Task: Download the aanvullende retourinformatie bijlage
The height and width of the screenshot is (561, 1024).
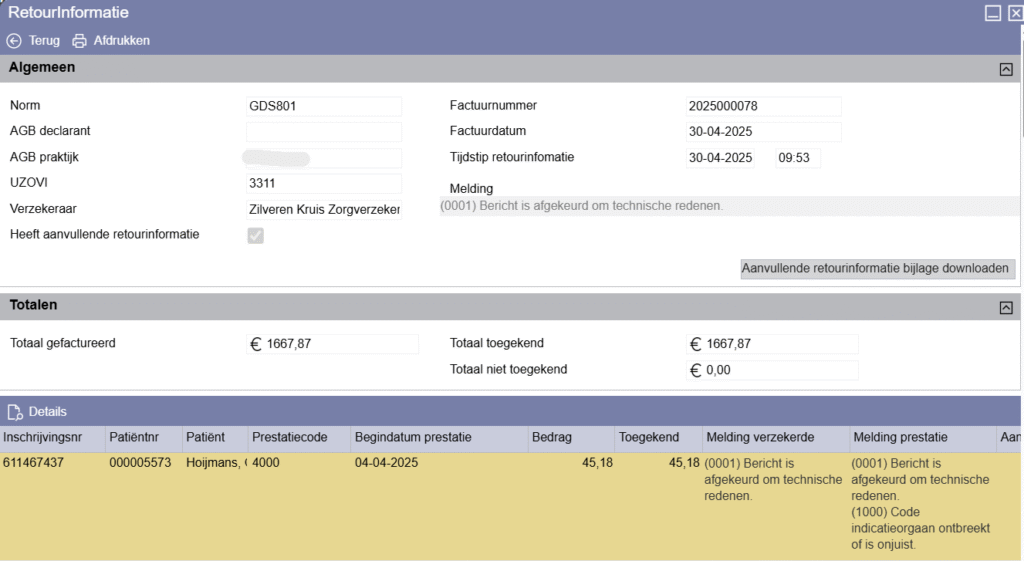Action: [877, 269]
